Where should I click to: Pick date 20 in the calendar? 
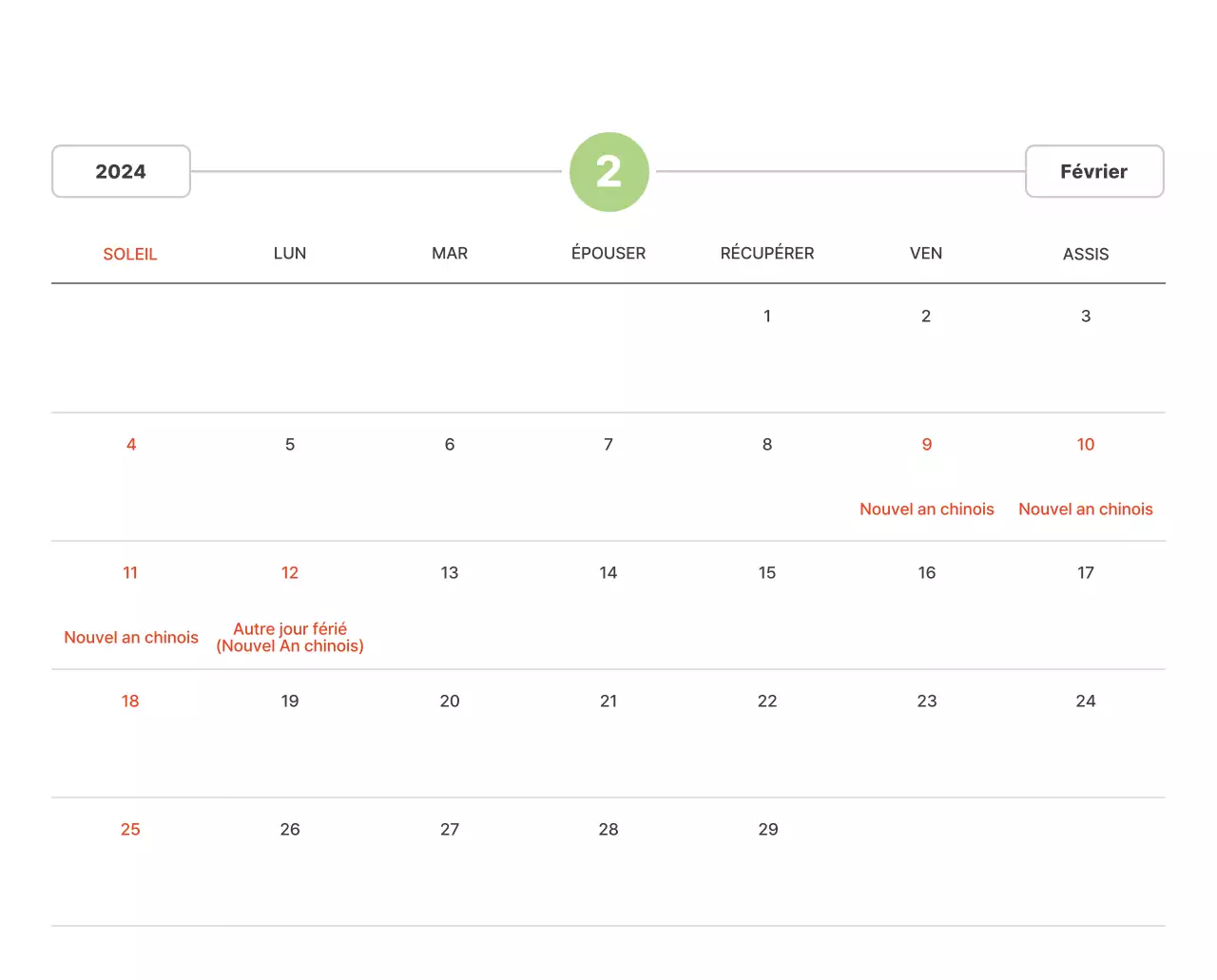pyautogui.click(x=450, y=701)
